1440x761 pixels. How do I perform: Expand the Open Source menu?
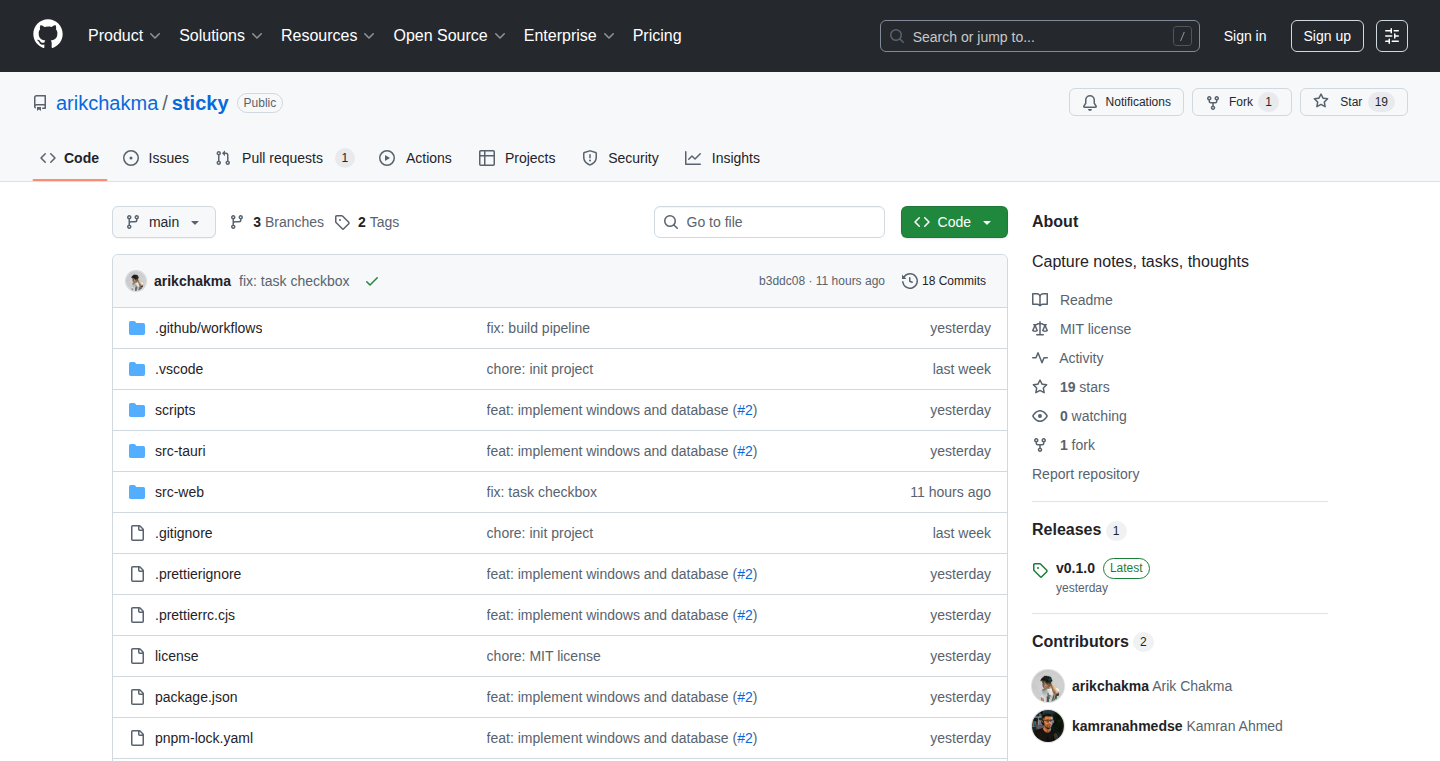click(450, 36)
